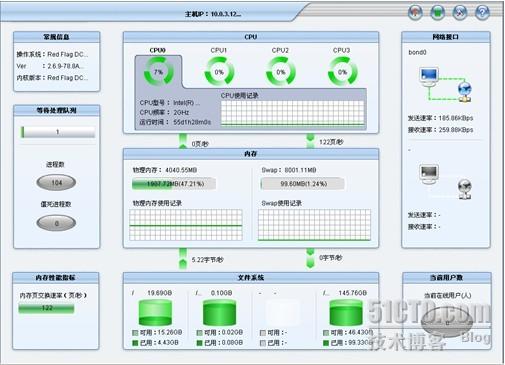Viewport: 505px width, 365px height.
Task: Click the inactive gray monitor icon
Action: (x=429, y=174)
